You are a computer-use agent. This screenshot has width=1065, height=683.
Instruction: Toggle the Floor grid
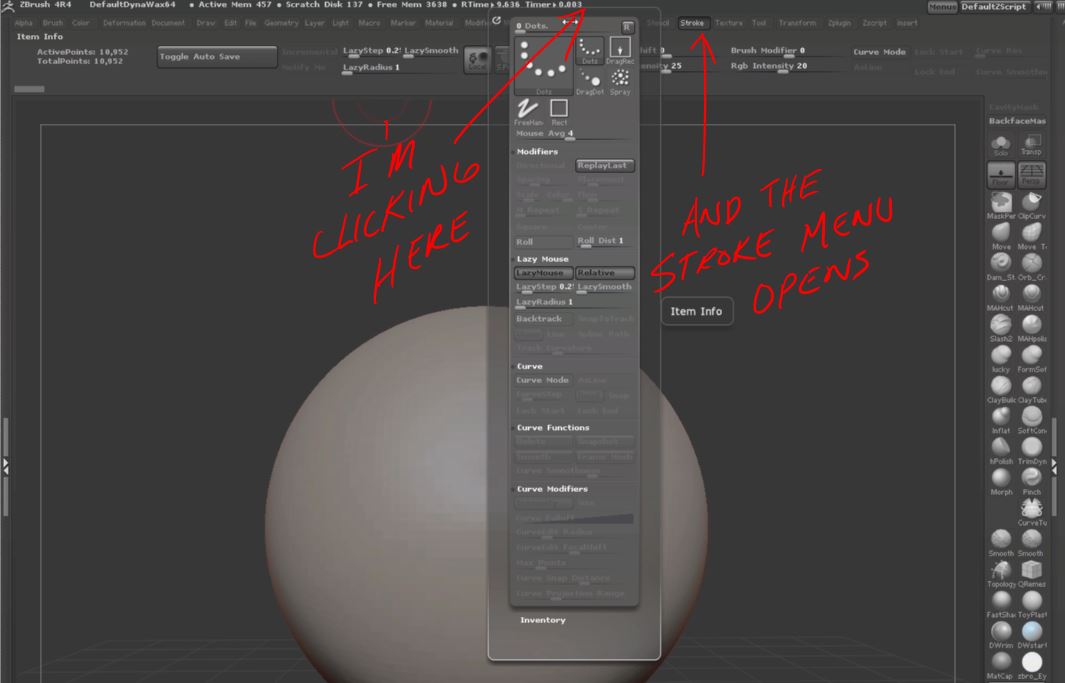click(x=1001, y=174)
